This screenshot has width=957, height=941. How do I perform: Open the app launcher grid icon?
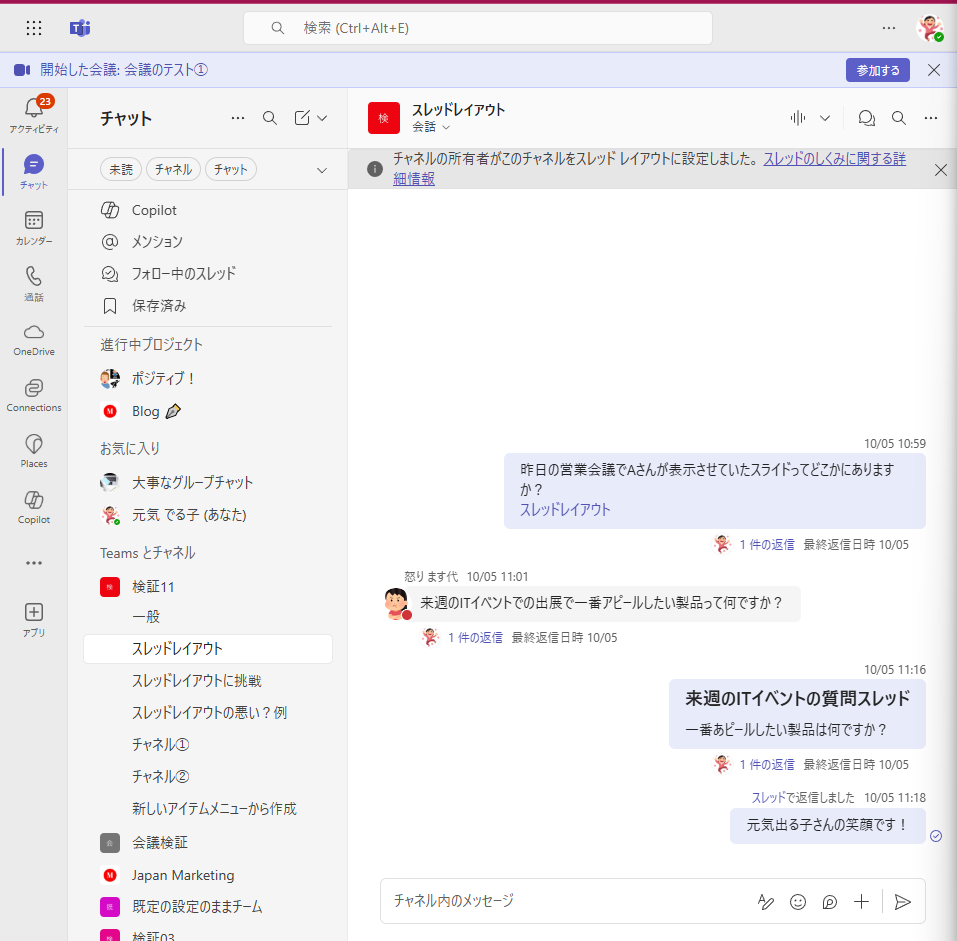[34, 28]
